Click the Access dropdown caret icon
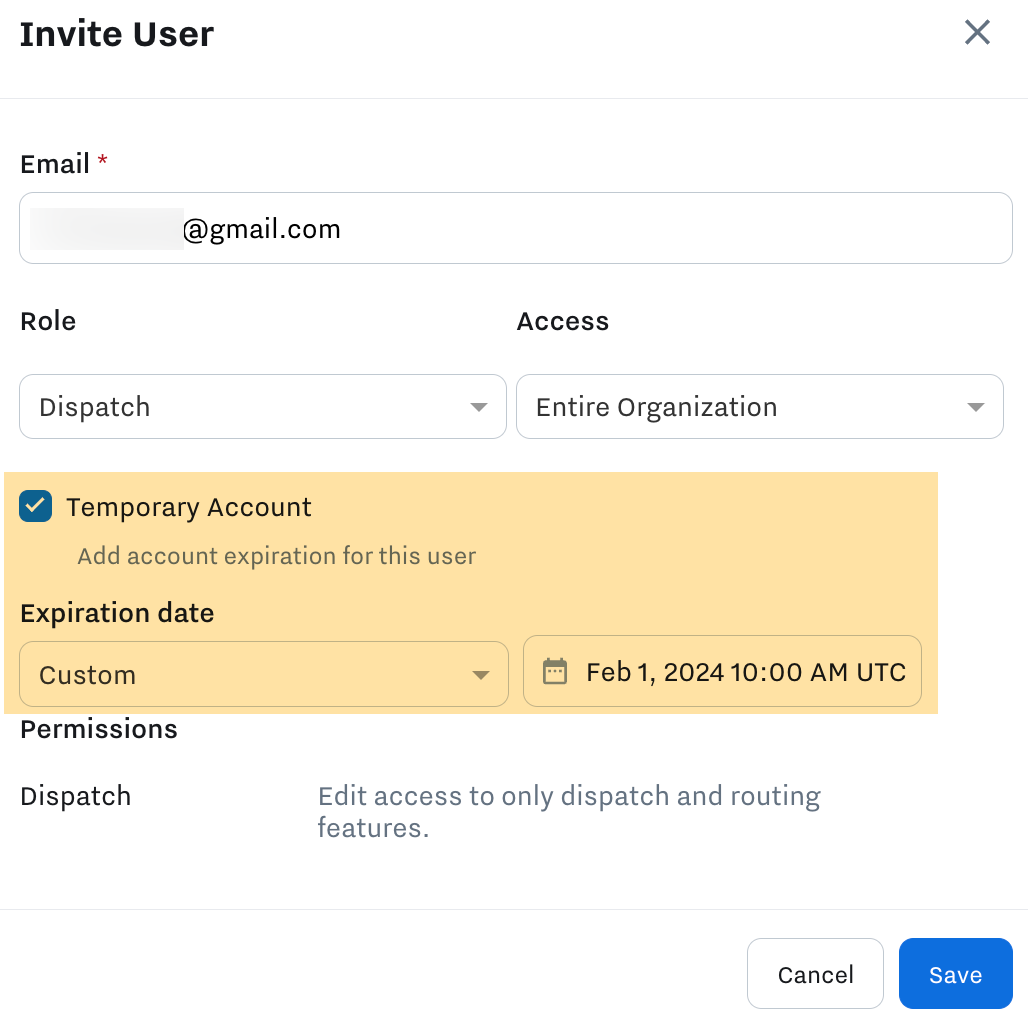 976,407
